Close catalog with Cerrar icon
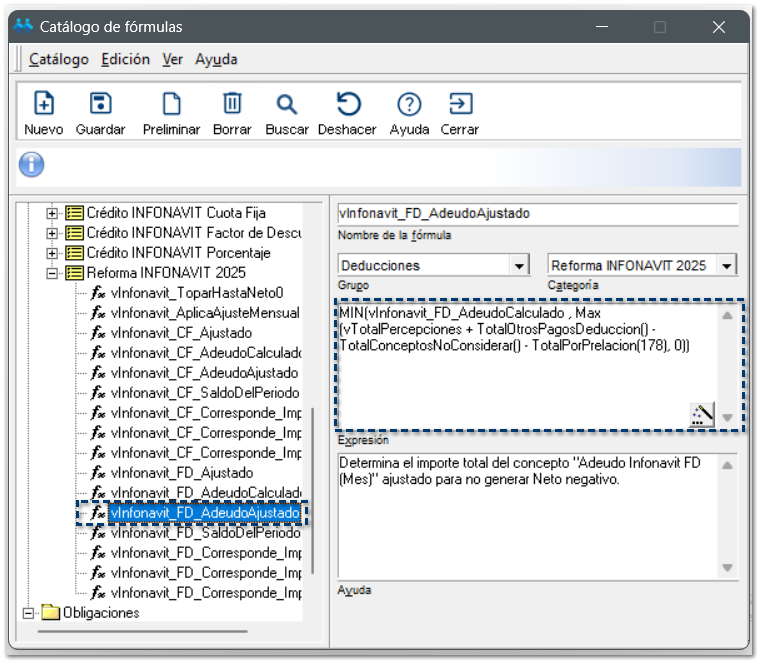 (x=460, y=104)
